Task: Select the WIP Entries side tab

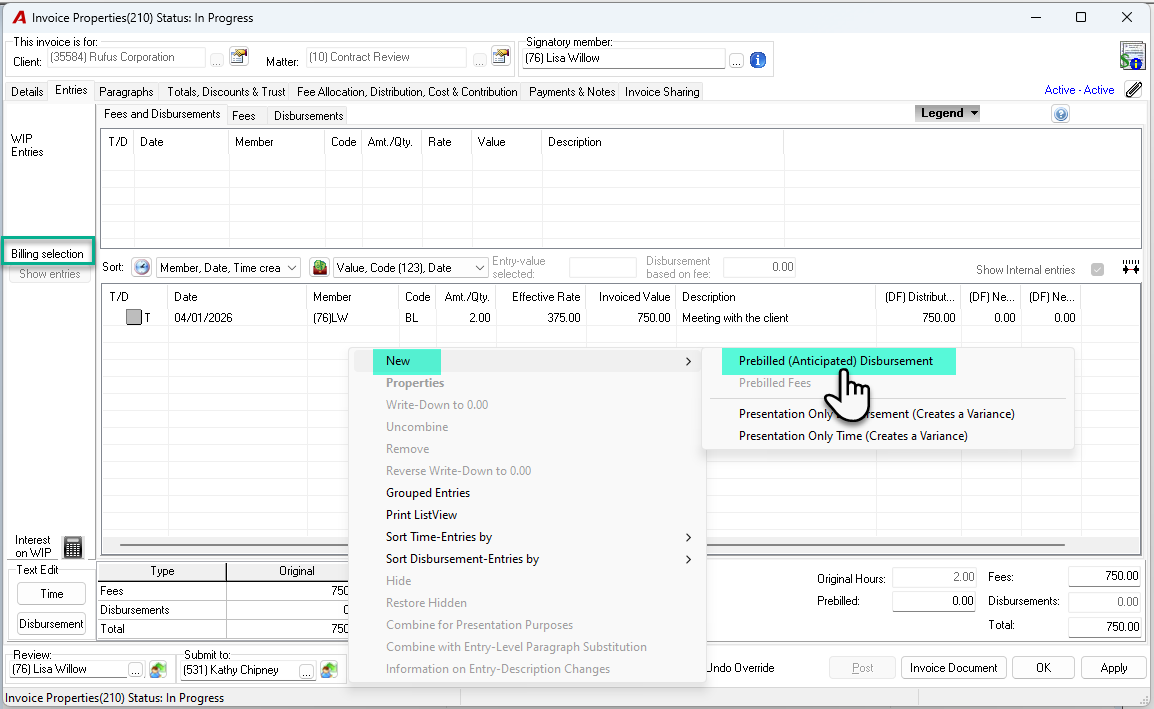Action: [x=27, y=145]
